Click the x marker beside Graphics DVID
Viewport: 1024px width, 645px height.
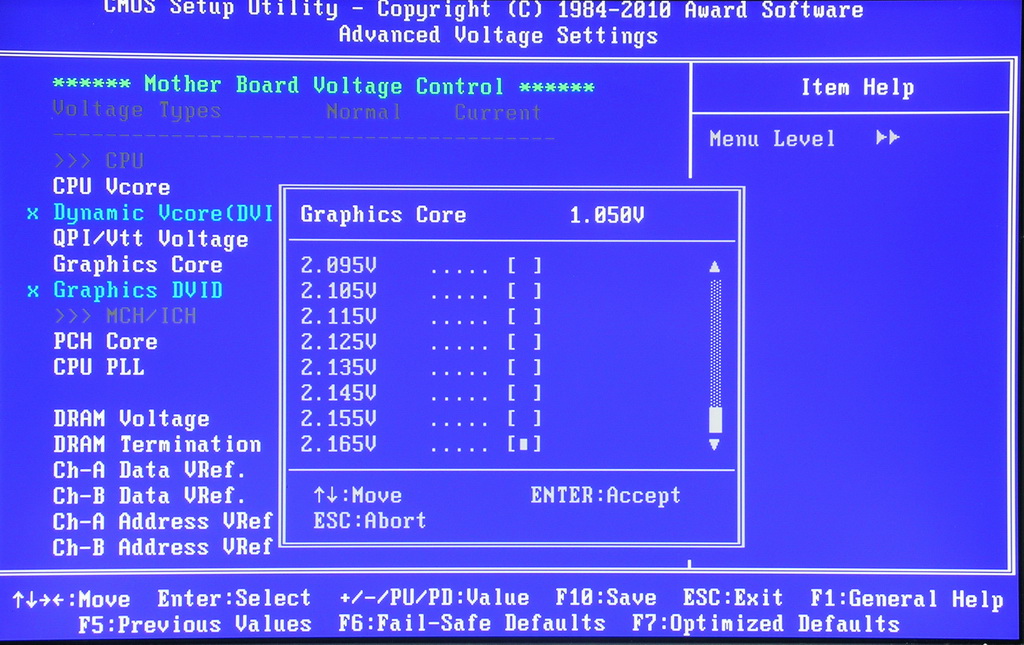(33, 291)
